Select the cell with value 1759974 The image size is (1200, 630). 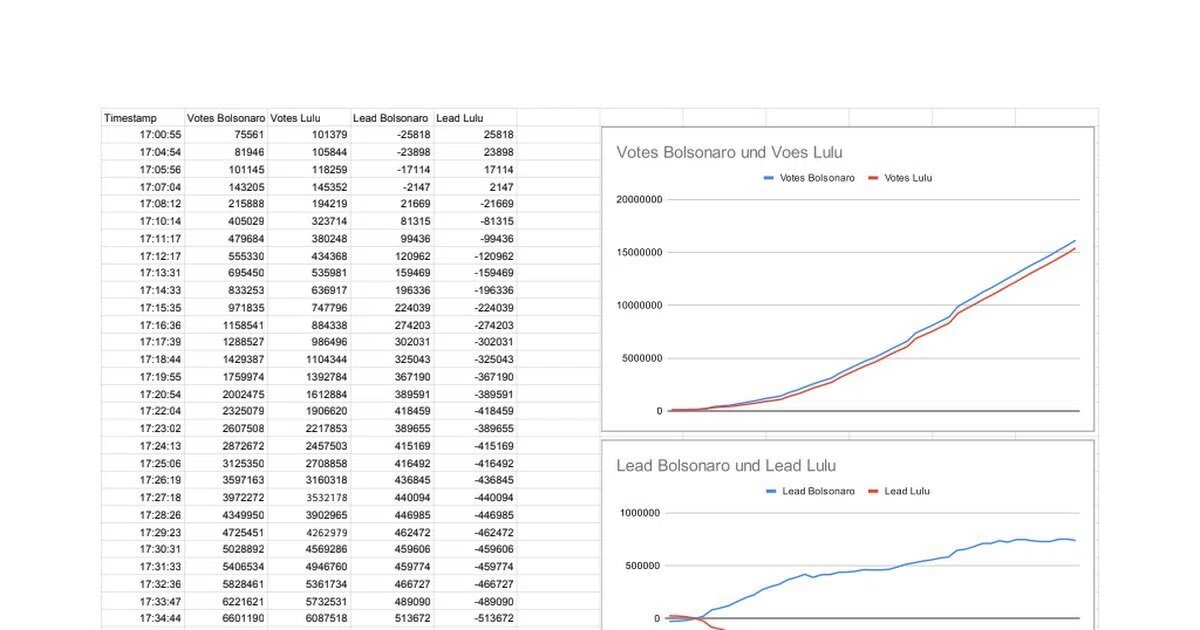(x=226, y=377)
